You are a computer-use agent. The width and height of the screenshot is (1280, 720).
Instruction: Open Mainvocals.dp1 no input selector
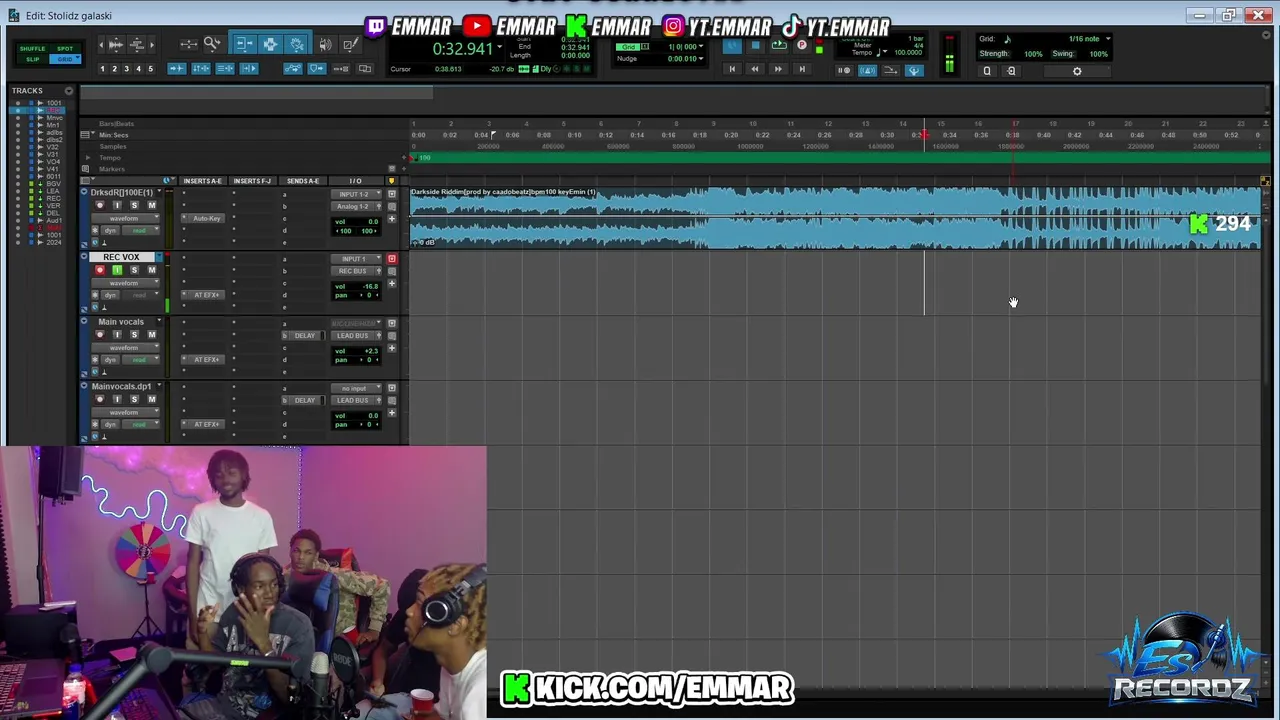356,388
